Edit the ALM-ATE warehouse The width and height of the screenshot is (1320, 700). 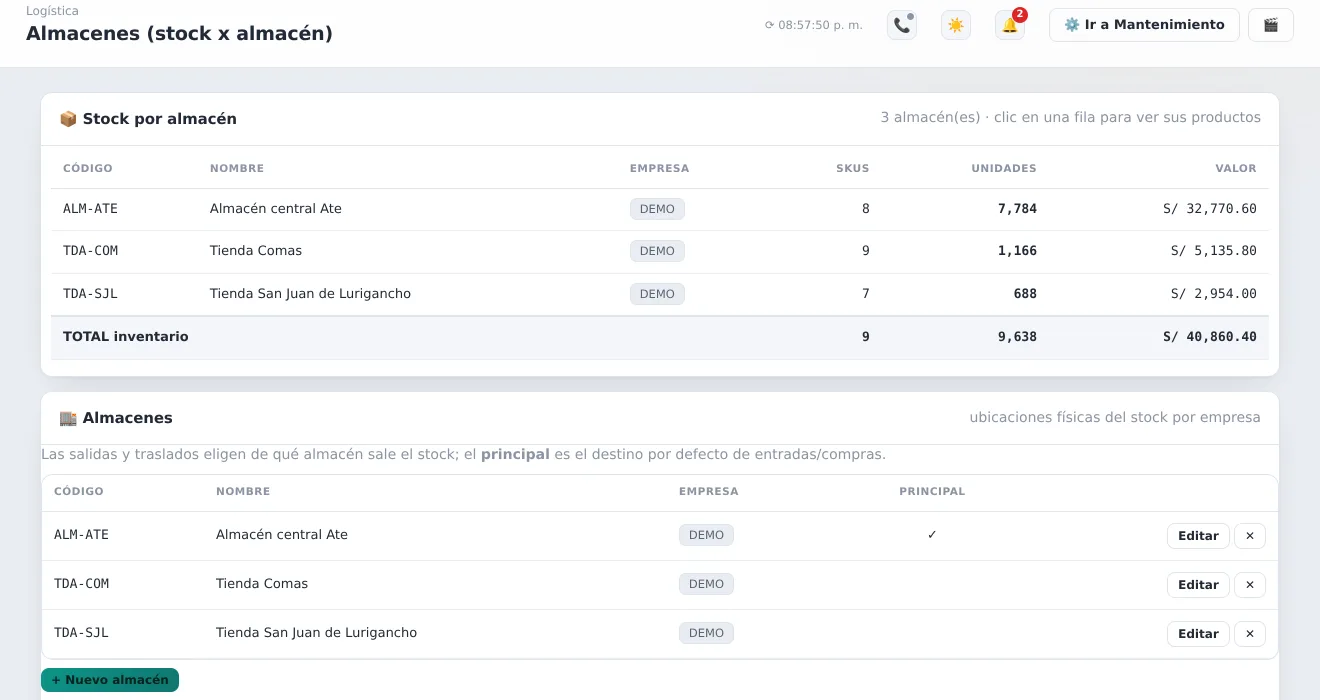pyautogui.click(x=1198, y=536)
